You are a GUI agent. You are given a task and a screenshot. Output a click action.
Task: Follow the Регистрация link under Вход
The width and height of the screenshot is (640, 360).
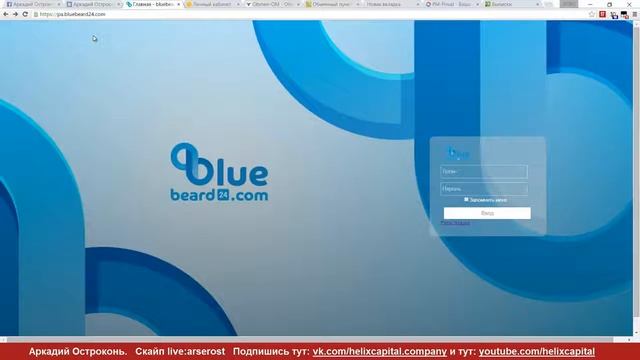pos(455,223)
